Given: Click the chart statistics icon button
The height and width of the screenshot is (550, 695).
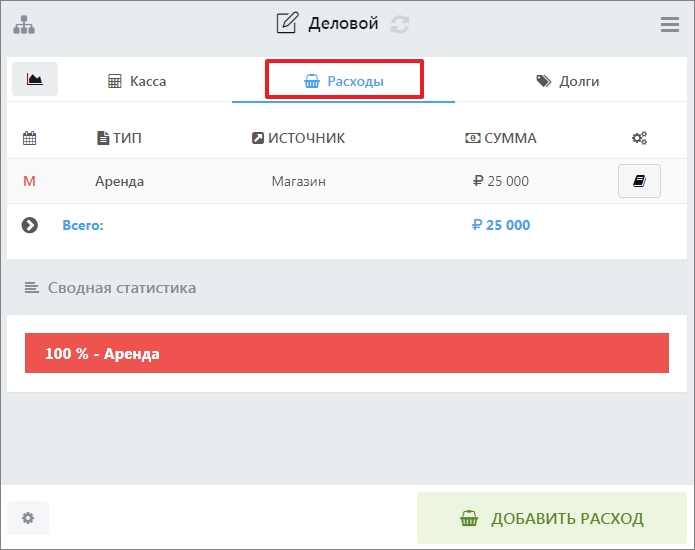Looking at the screenshot, I should [35, 79].
